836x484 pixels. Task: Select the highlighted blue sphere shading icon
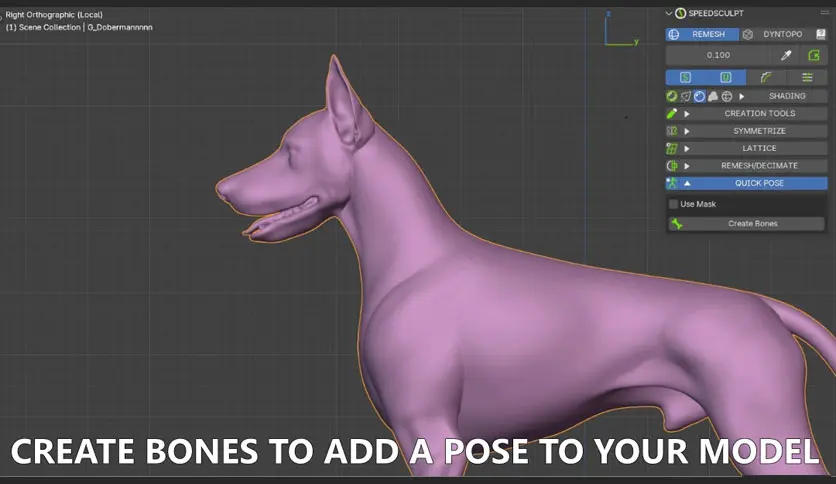700,96
